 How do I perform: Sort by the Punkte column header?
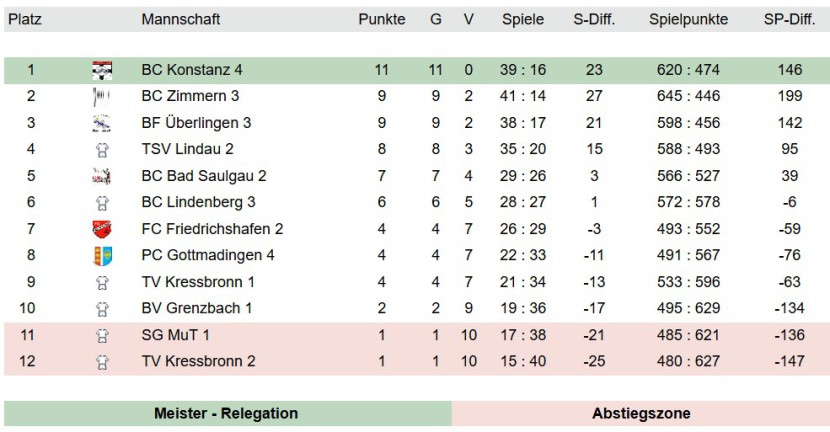point(382,20)
